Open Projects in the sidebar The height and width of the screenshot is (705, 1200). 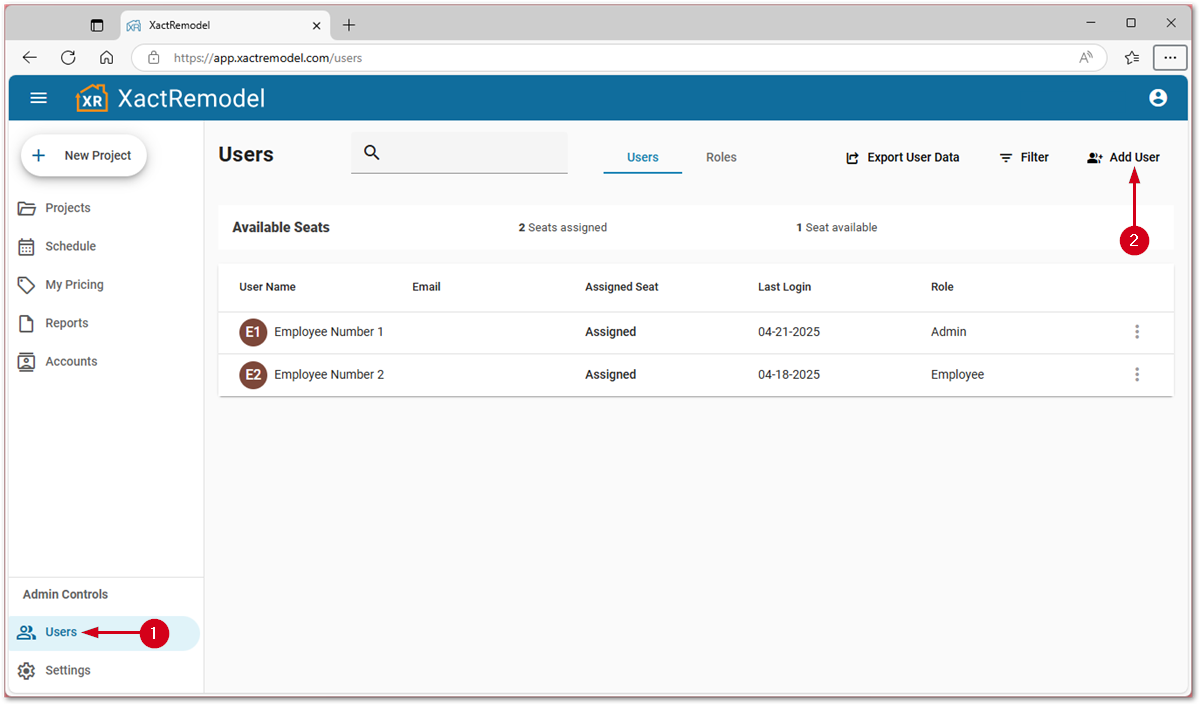(x=68, y=208)
